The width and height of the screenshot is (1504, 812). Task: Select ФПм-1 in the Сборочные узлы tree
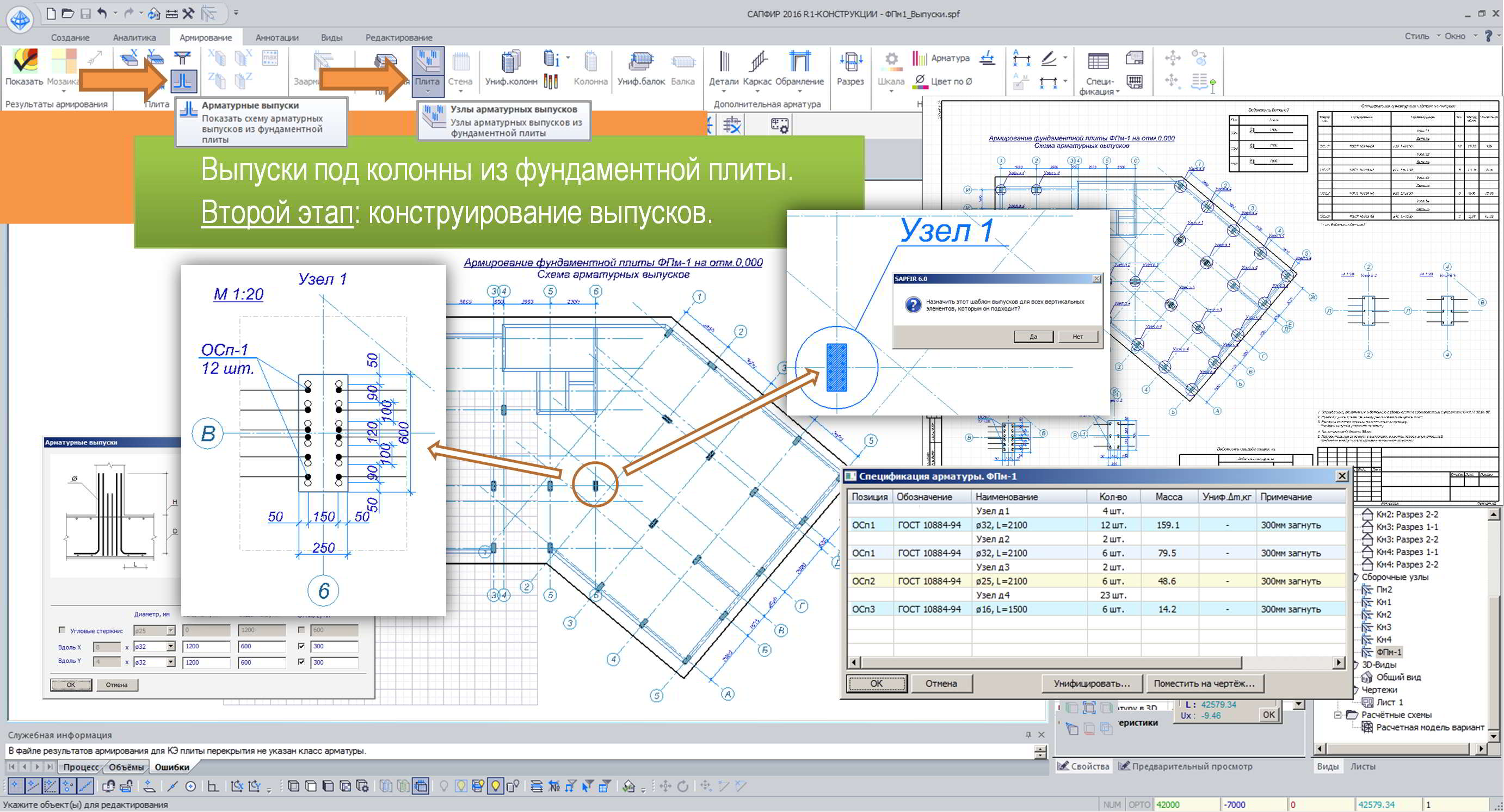click(1389, 652)
